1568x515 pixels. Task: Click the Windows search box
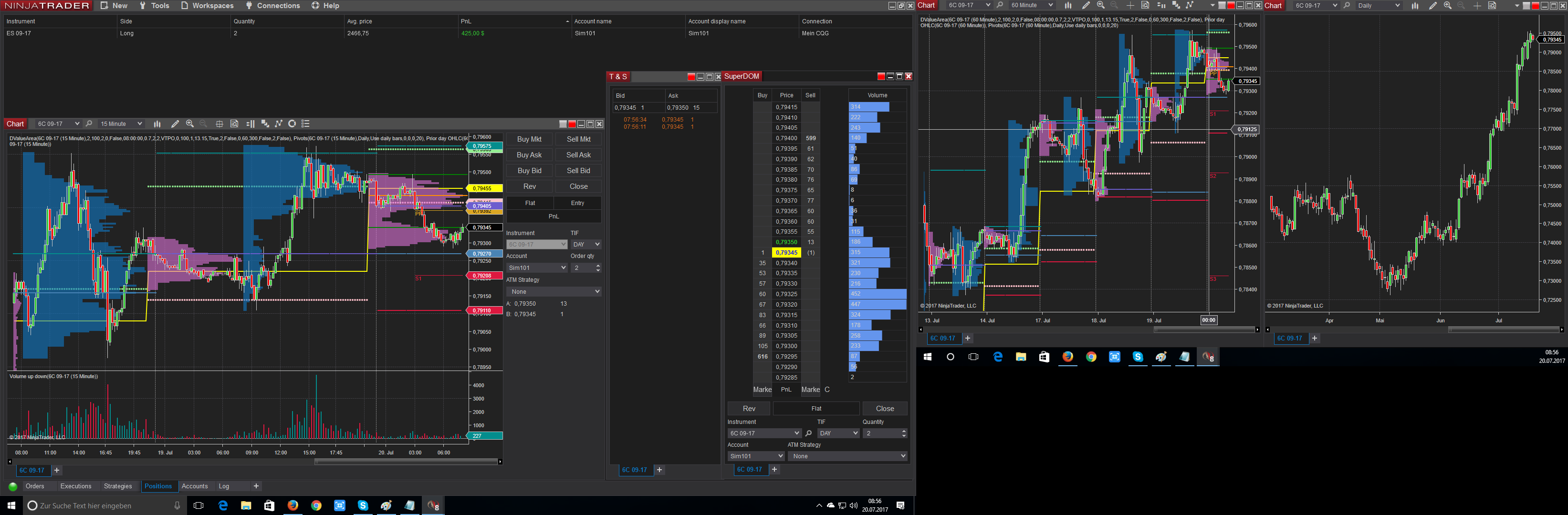pyautogui.click(x=105, y=506)
